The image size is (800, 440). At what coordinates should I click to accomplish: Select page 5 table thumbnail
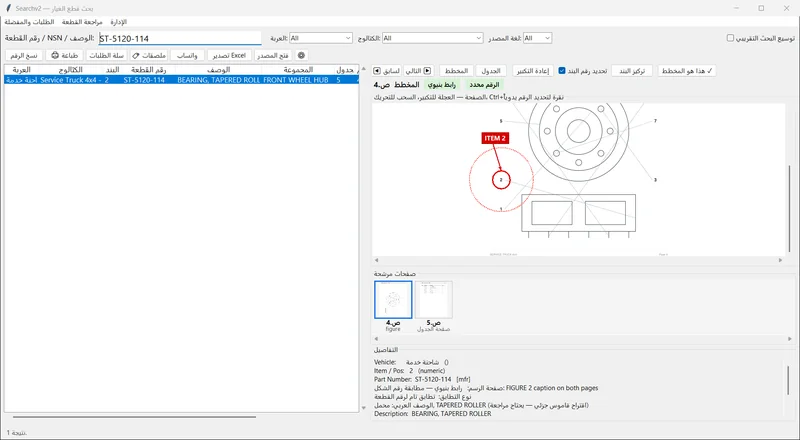(433, 300)
